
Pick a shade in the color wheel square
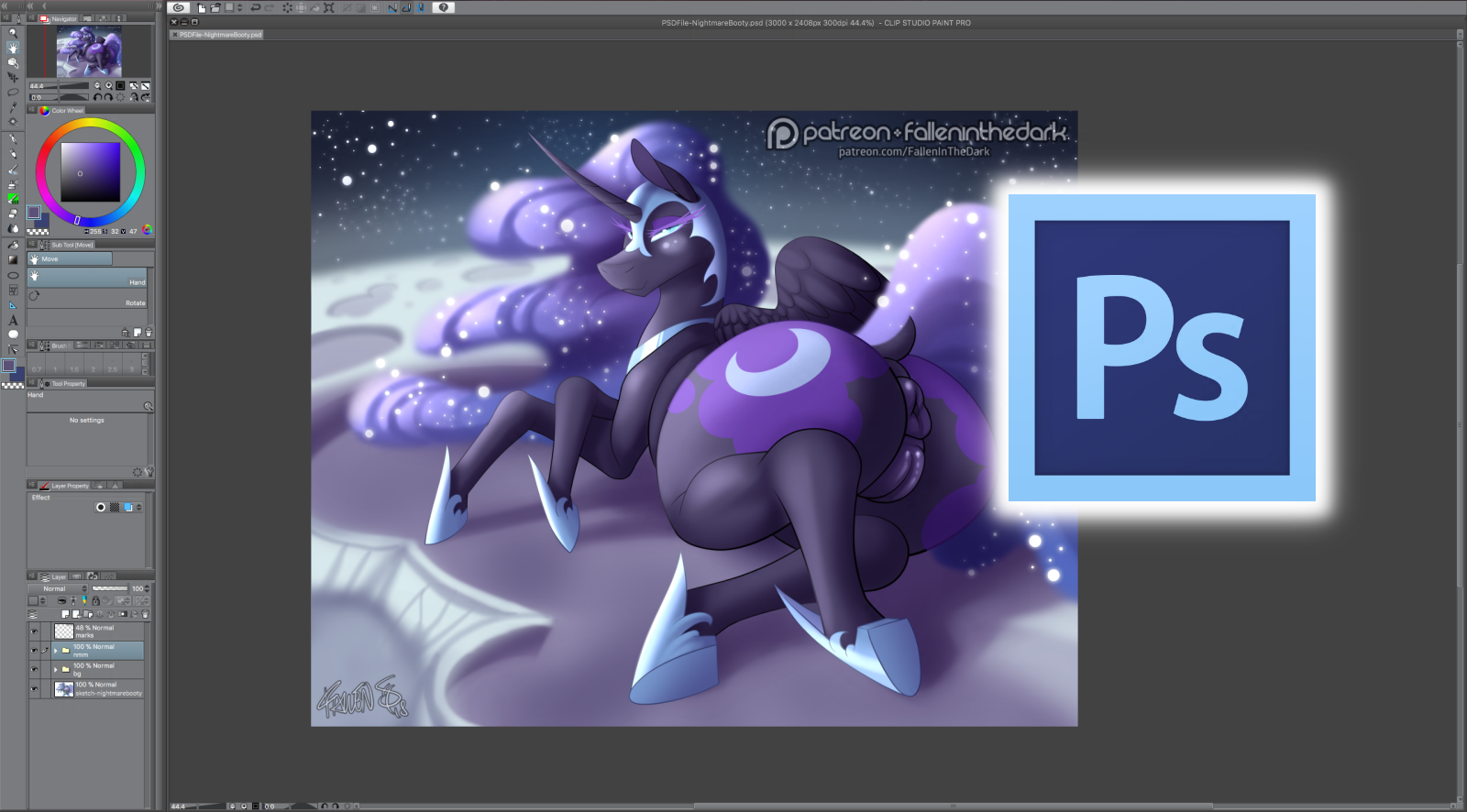point(90,172)
